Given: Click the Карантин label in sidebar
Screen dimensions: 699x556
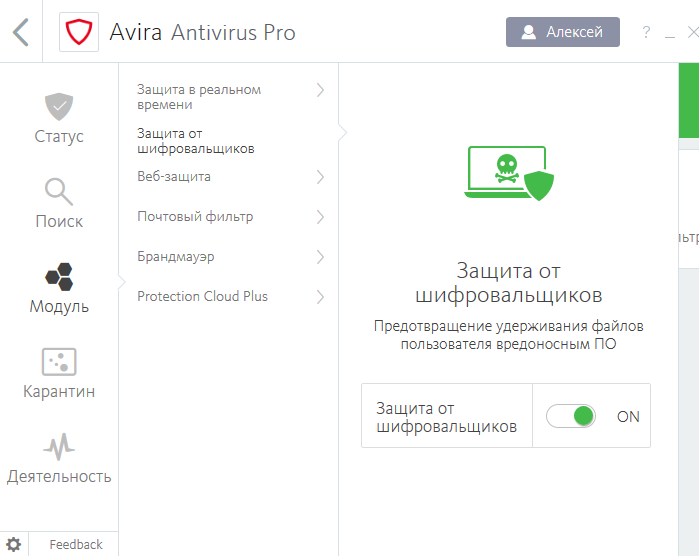Looking at the screenshot, I should coord(59,391).
